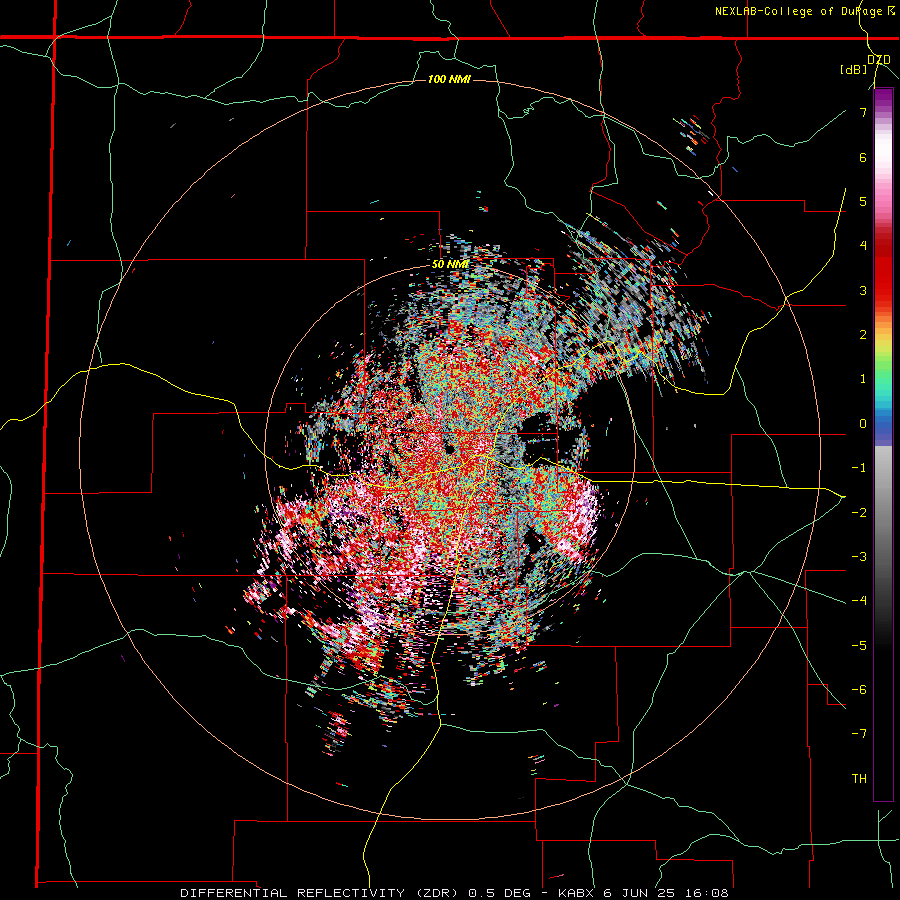
Task: Click the -6 value on color scale
Action: [x=859, y=690]
